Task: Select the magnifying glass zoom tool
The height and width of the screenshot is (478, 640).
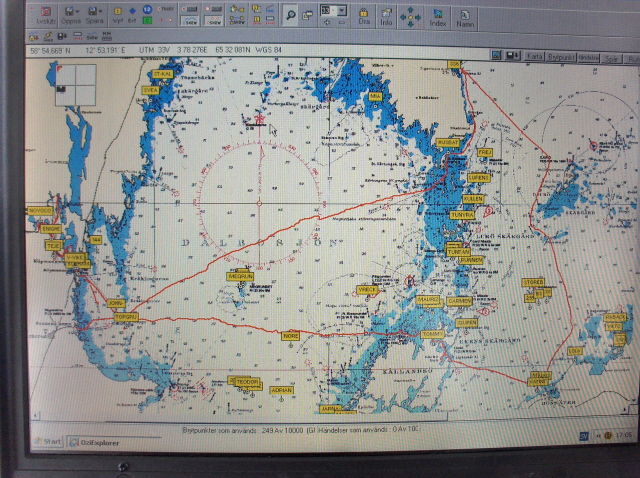Action: click(x=290, y=13)
